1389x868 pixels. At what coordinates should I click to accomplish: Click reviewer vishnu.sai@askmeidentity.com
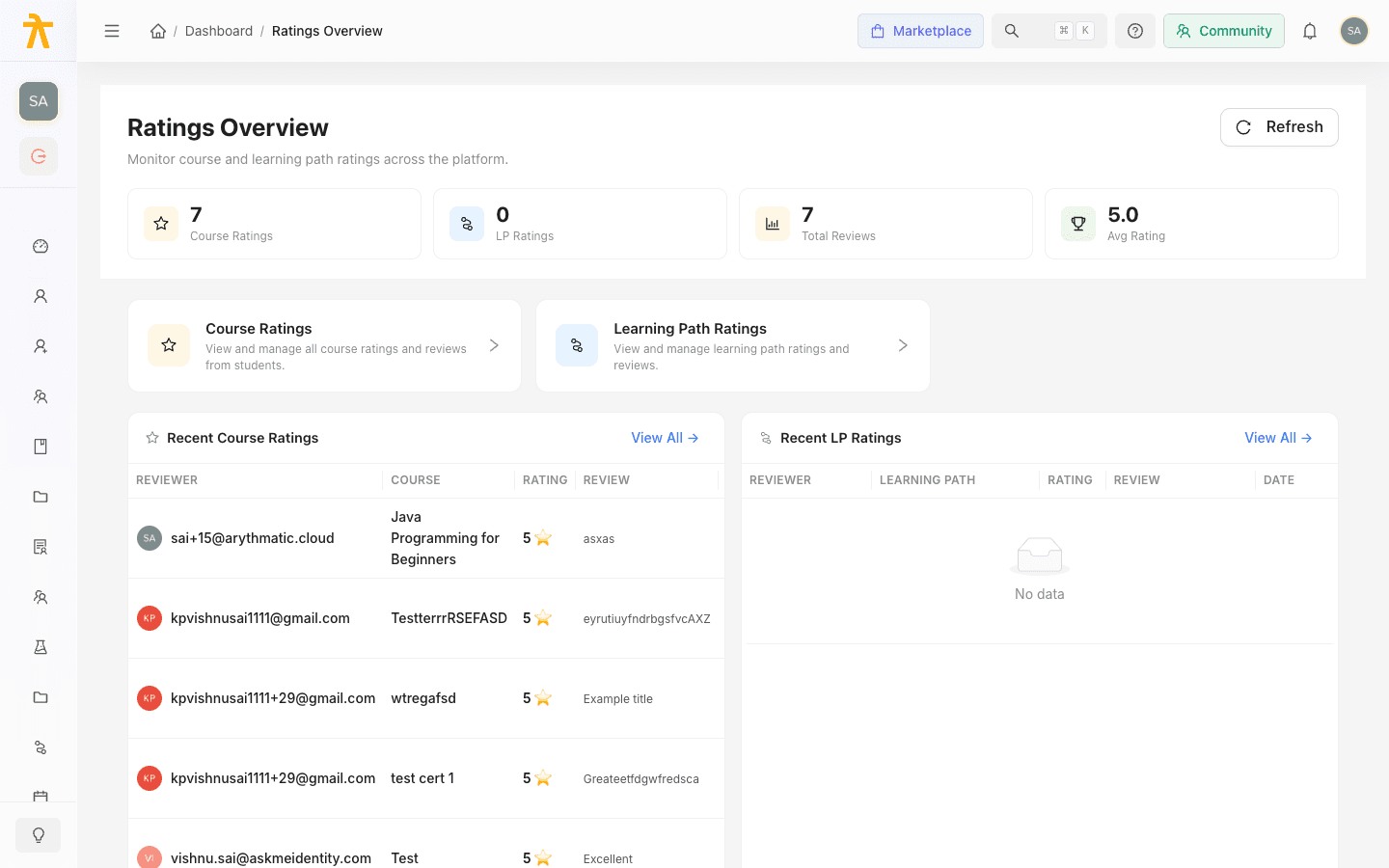271,858
